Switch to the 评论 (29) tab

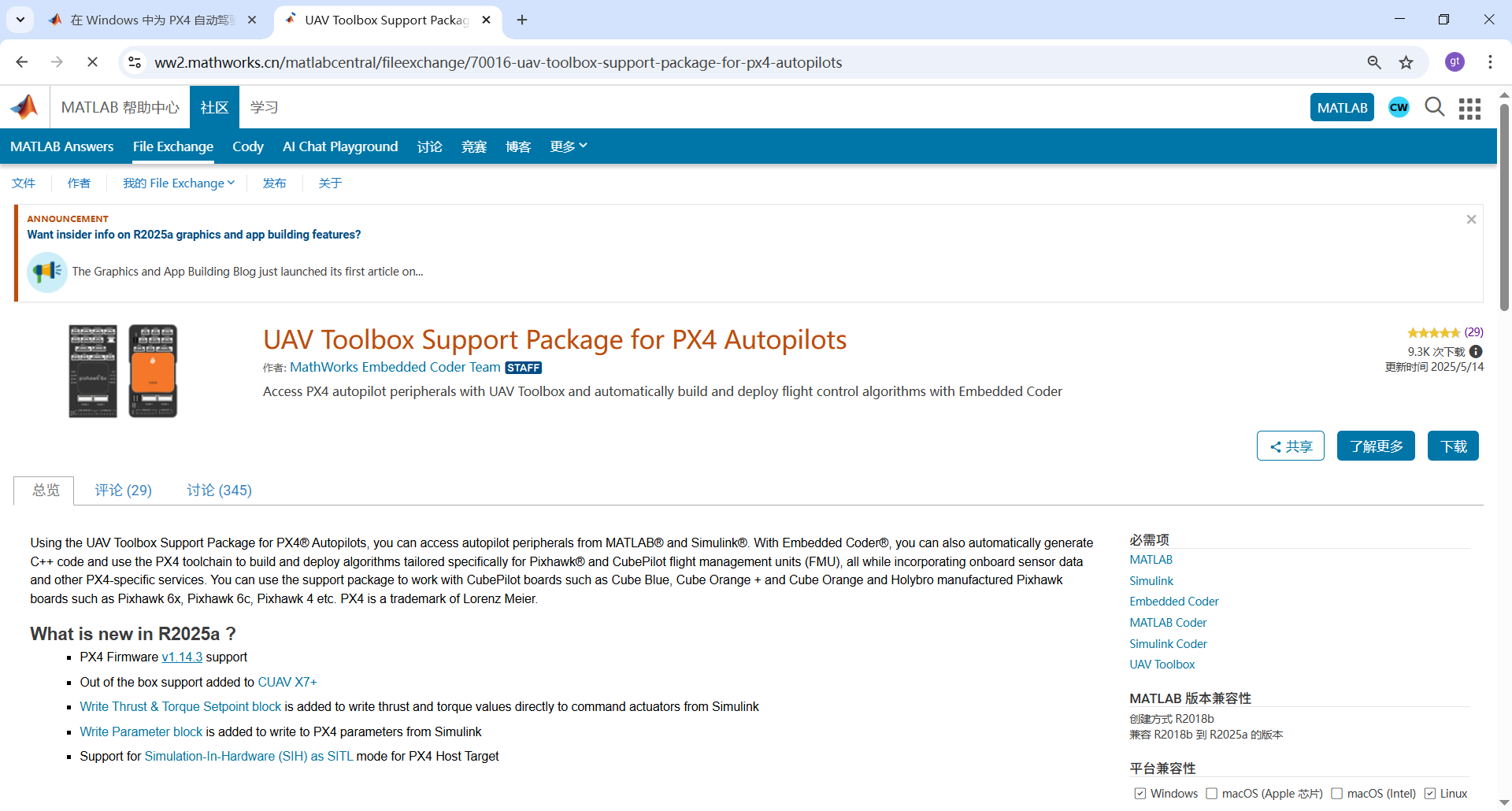[x=124, y=491]
